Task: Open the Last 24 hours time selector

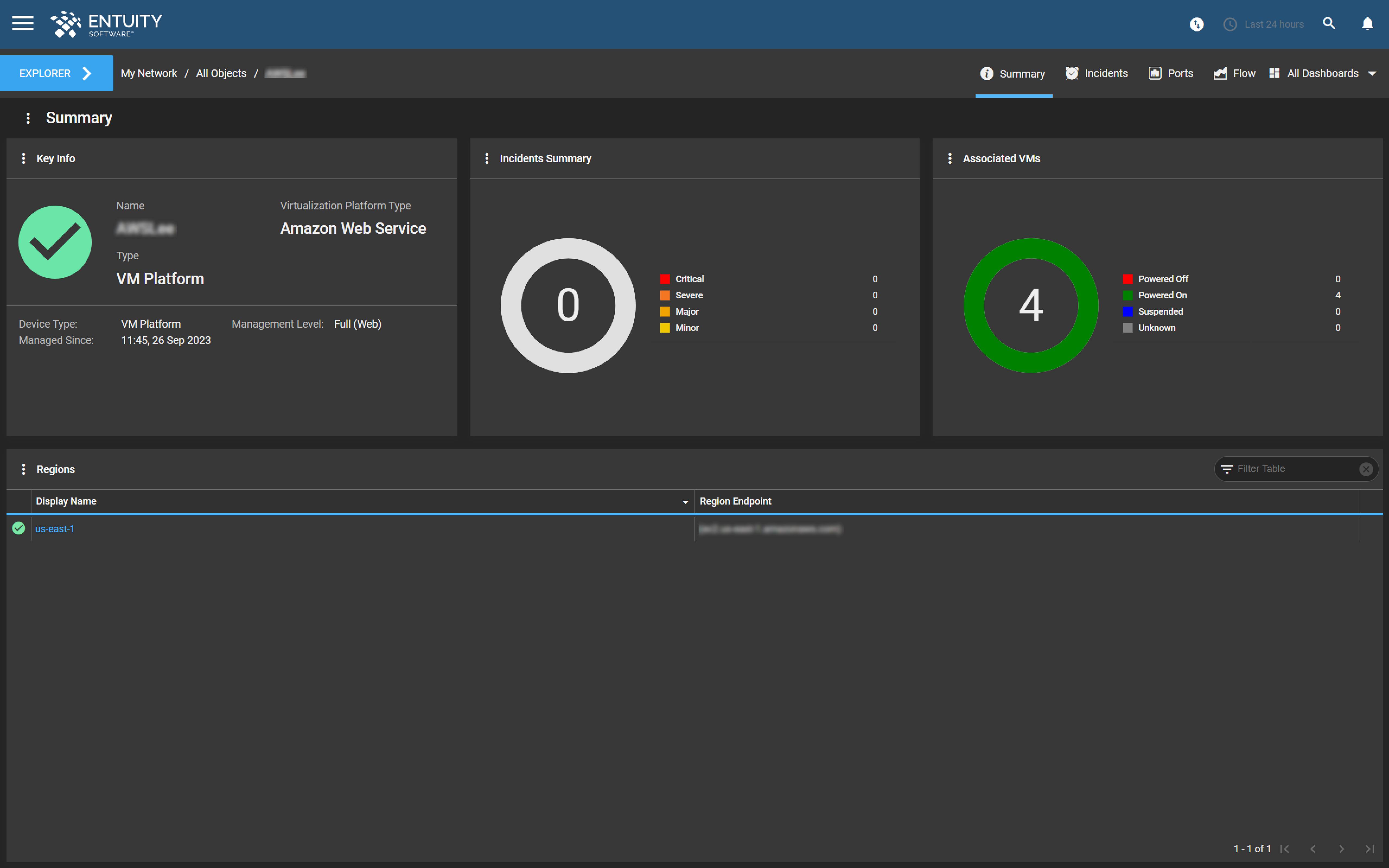Action: [1264, 24]
